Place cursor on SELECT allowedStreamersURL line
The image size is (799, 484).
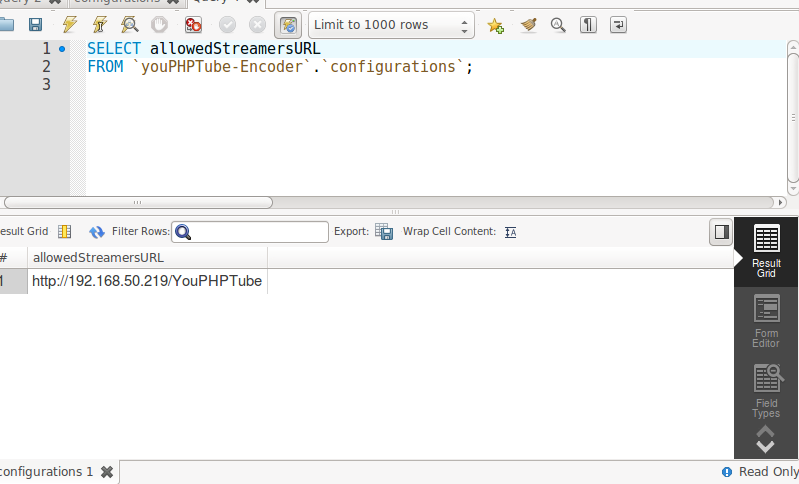pos(204,49)
